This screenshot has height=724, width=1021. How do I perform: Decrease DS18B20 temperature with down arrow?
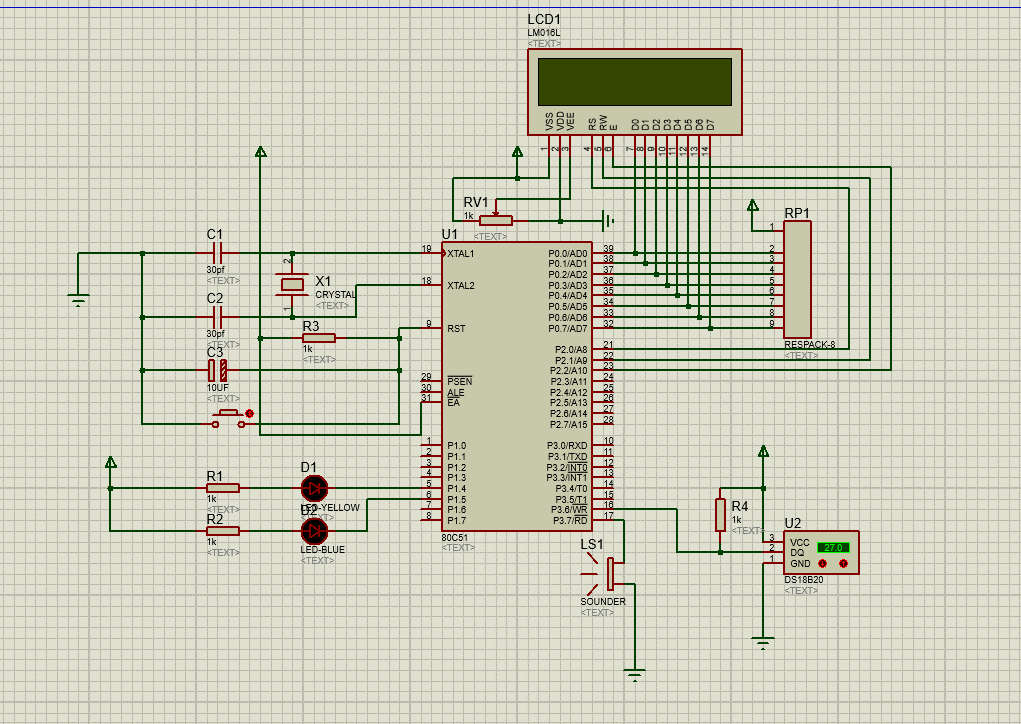(822, 564)
